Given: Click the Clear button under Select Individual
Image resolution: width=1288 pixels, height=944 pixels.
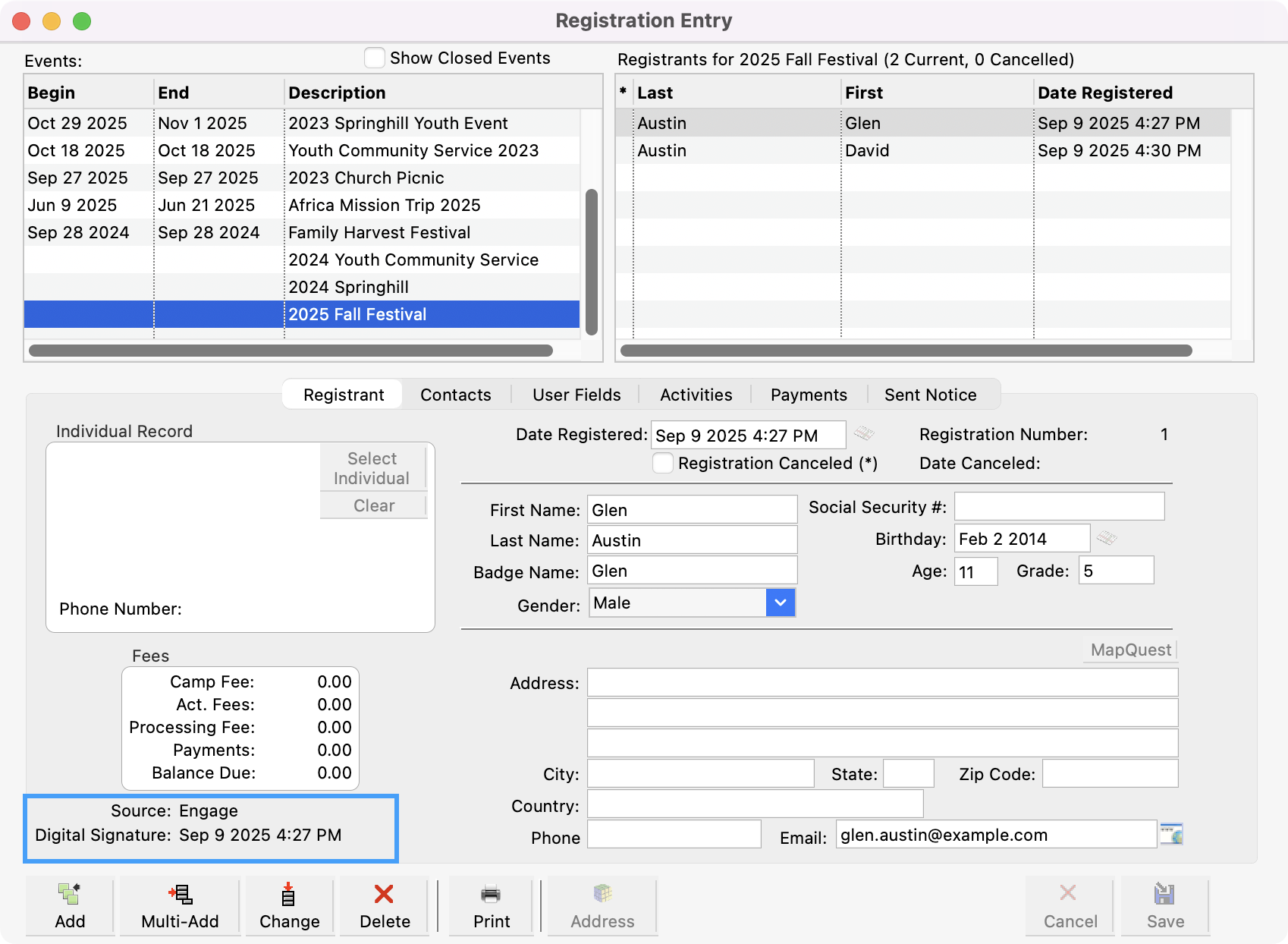Looking at the screenshot, I should pos(372,505).
